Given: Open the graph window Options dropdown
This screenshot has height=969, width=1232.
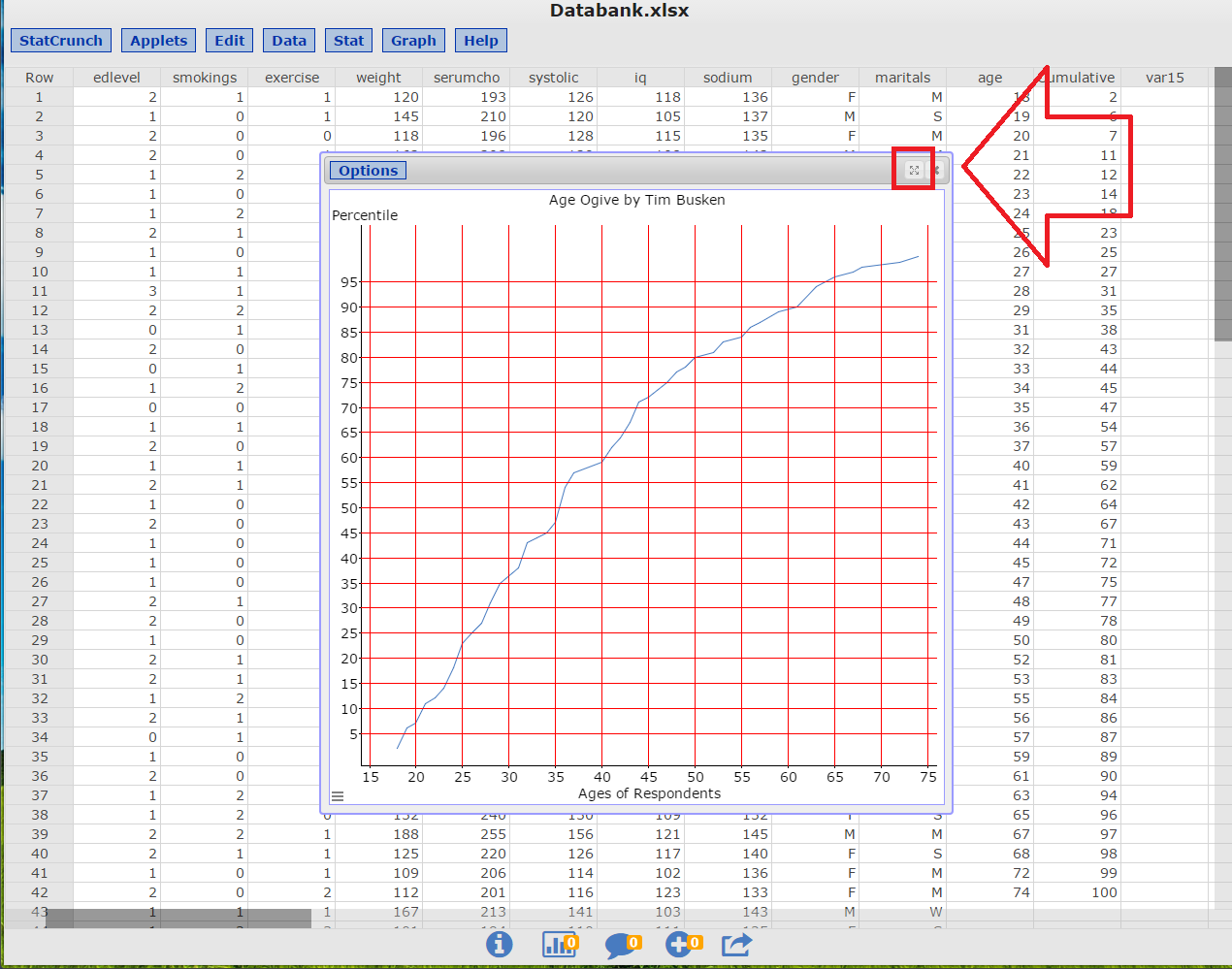Looking at the screenshot, I should click(369, 171).
